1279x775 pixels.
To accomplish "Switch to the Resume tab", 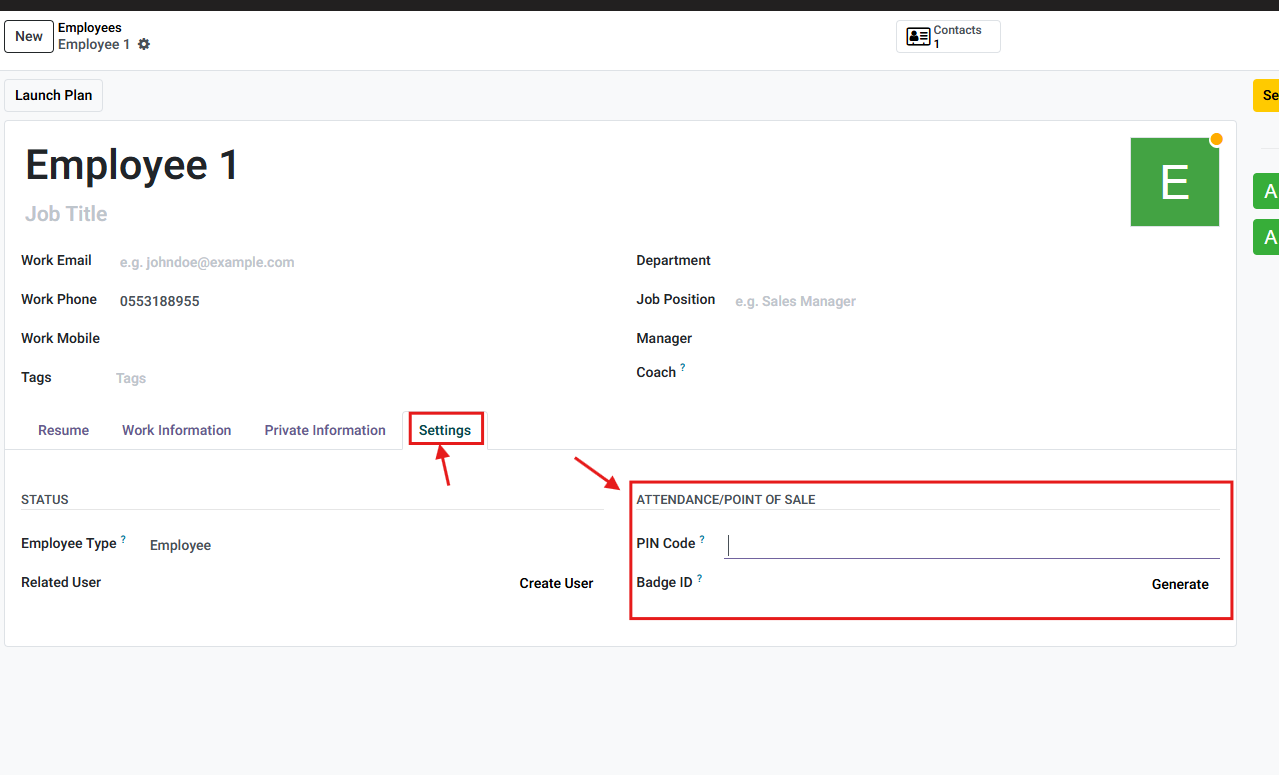I will [x=63, y=430].
